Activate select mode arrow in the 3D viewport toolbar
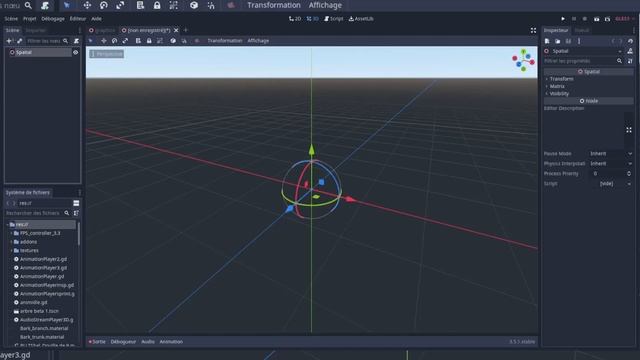The image size is (640, 360). tap(91, 41)
